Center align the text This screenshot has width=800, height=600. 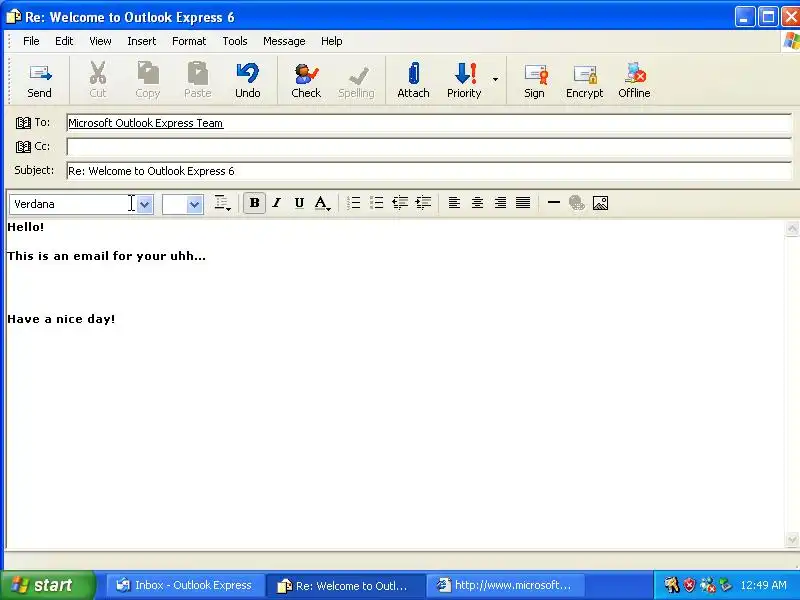click(477, 203)
